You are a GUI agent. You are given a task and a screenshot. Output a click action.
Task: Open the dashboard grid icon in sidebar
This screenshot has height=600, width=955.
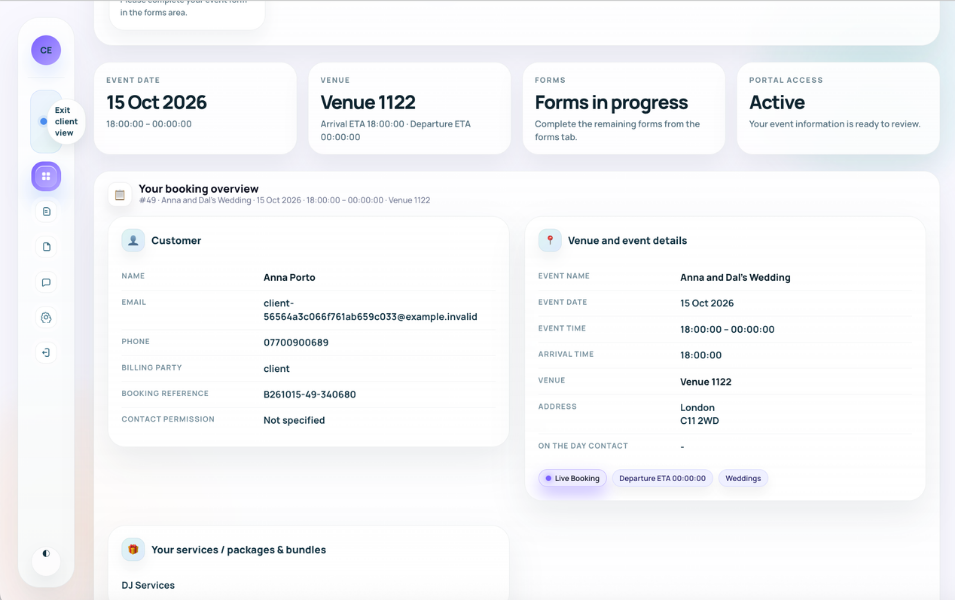(x=46, y=176)
